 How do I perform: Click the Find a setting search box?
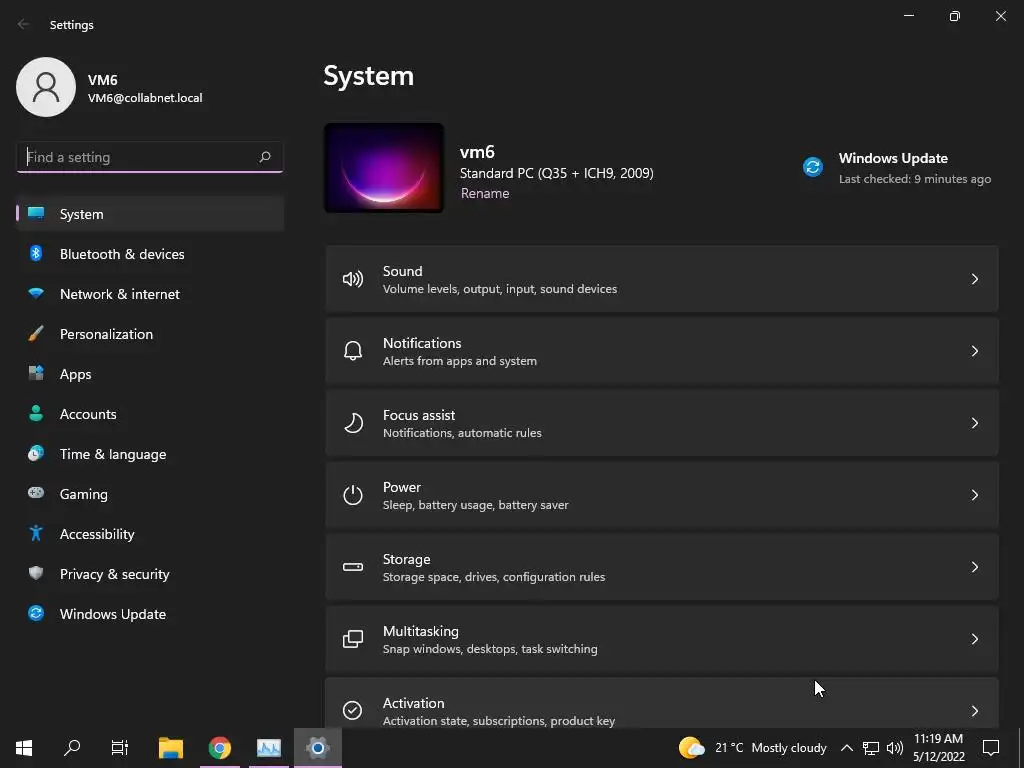(150, 157)
